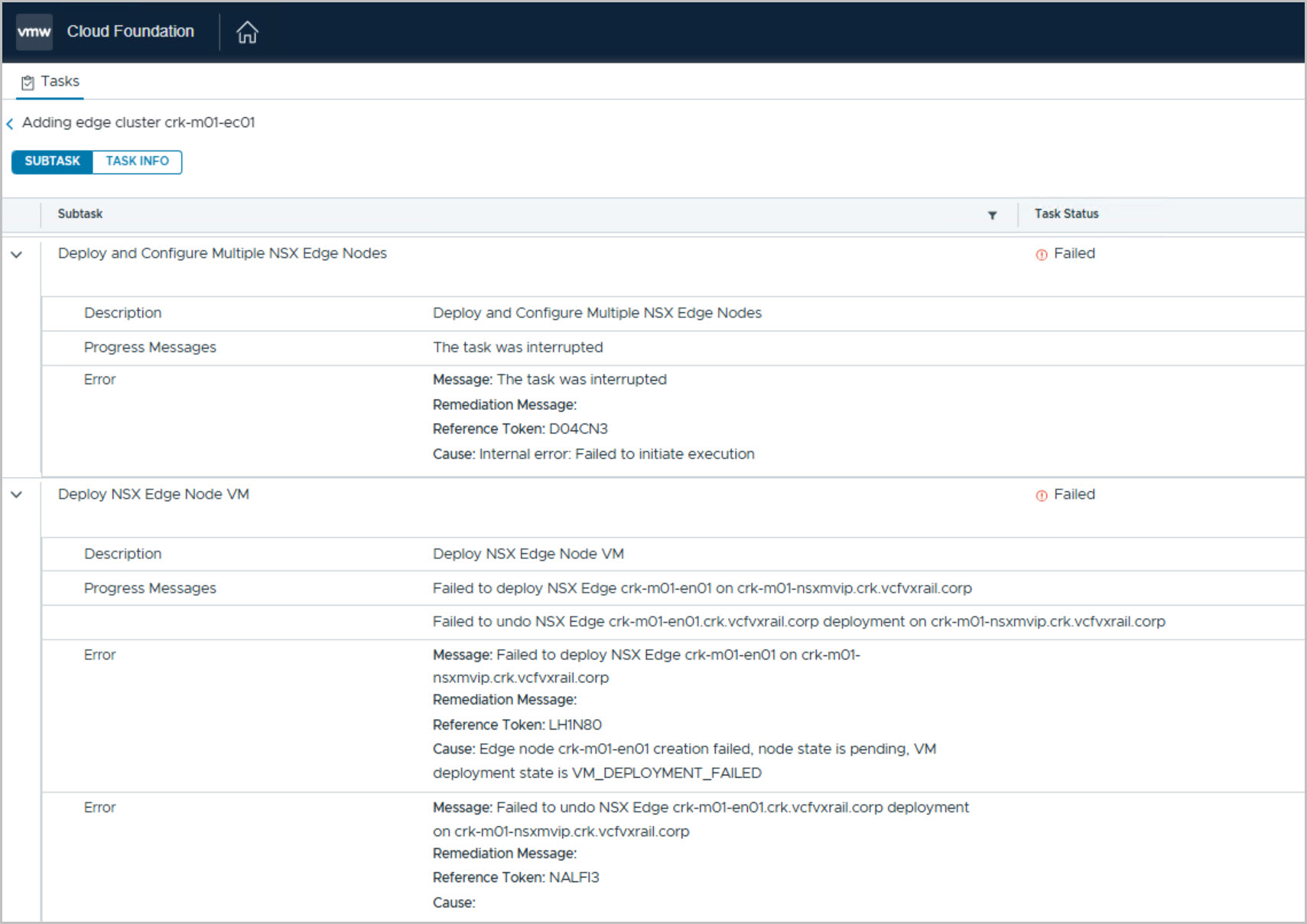Screen dimensions: 1307x924
Task: Click the Cloud Foundation title
Action: coord(130,31)
